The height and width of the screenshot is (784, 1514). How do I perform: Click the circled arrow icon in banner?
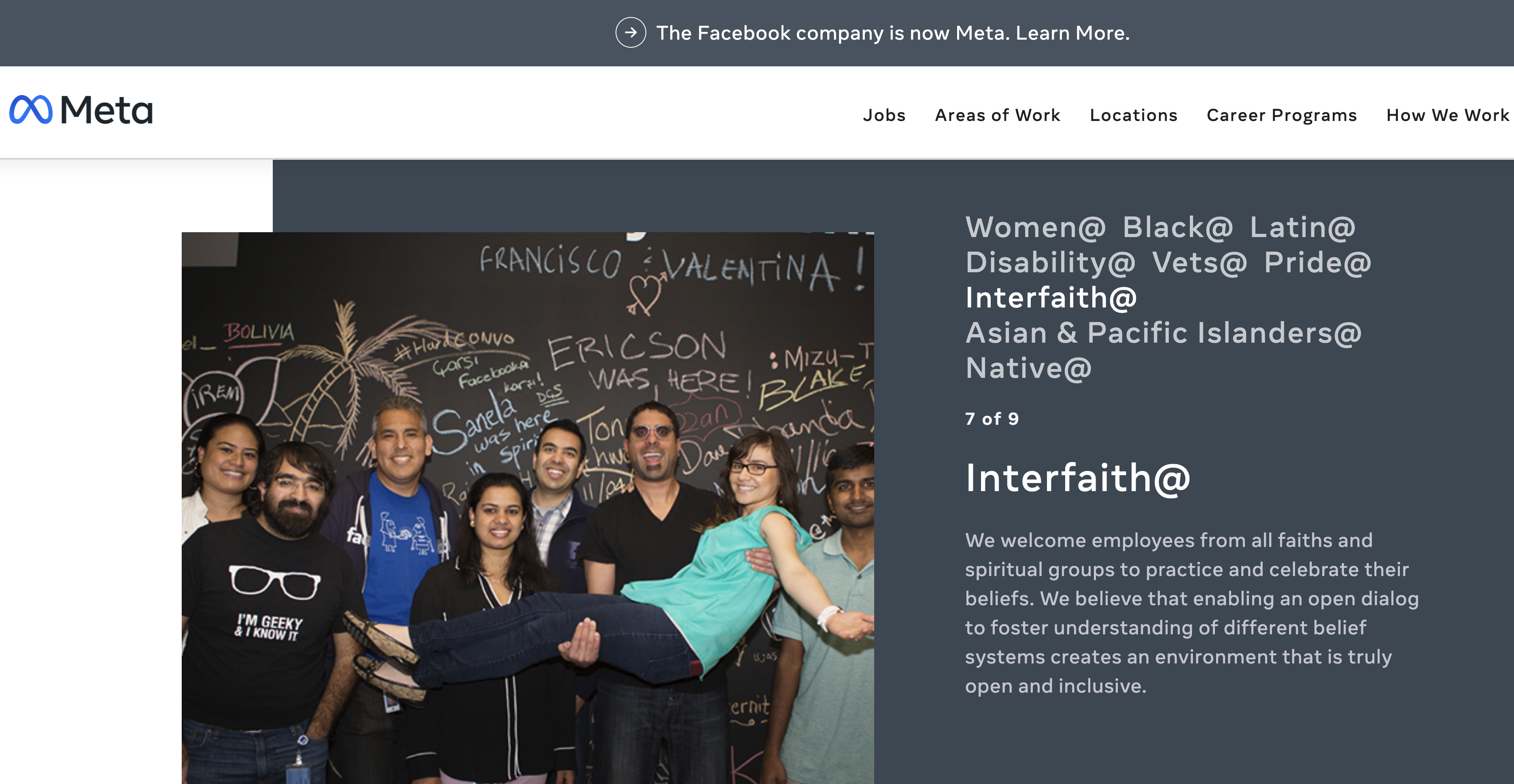(x=630, y=33)
